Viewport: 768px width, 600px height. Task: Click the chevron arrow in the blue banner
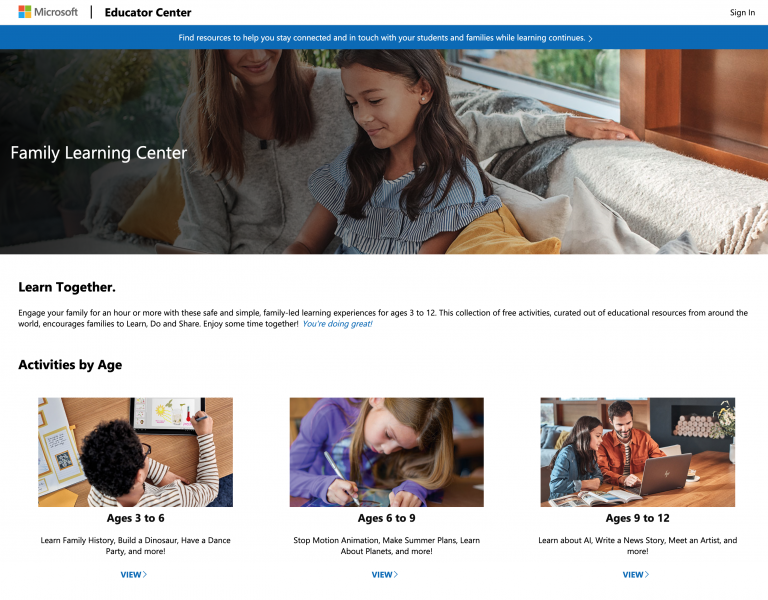[591, 39]
